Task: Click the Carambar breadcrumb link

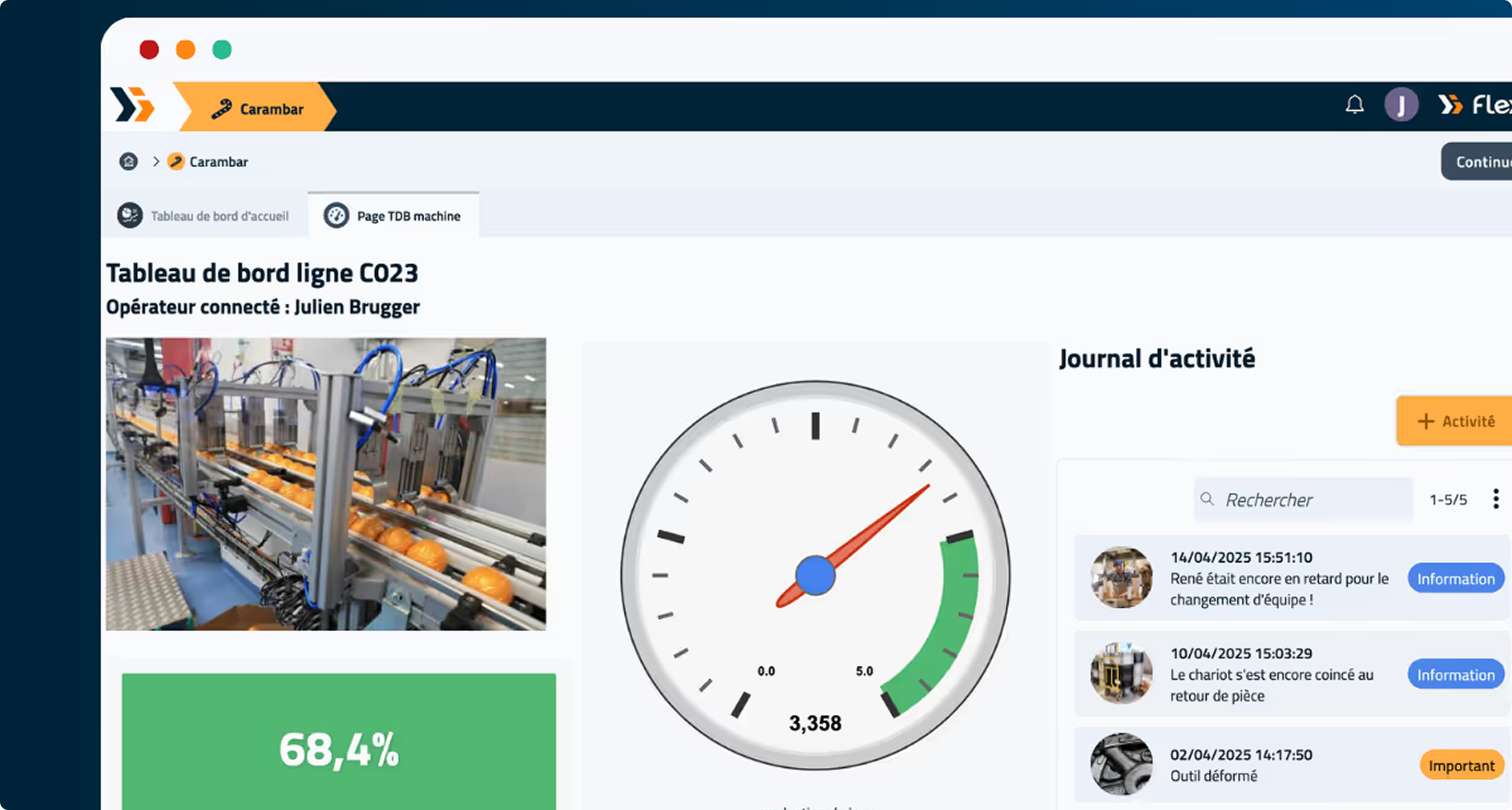Action: [218, 161]
